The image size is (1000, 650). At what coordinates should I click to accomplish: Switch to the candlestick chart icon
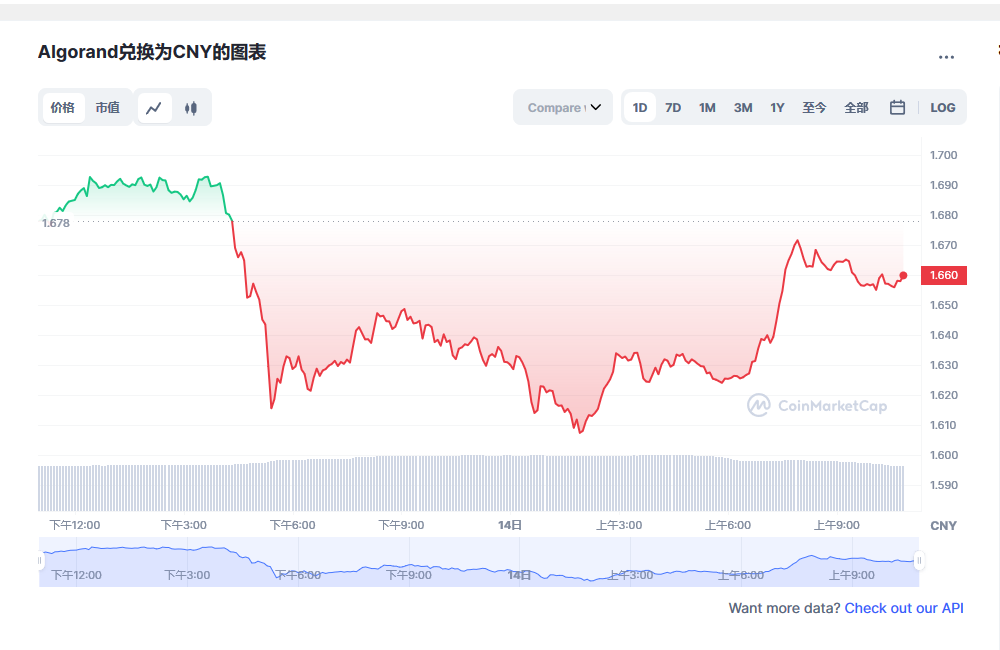191,108
